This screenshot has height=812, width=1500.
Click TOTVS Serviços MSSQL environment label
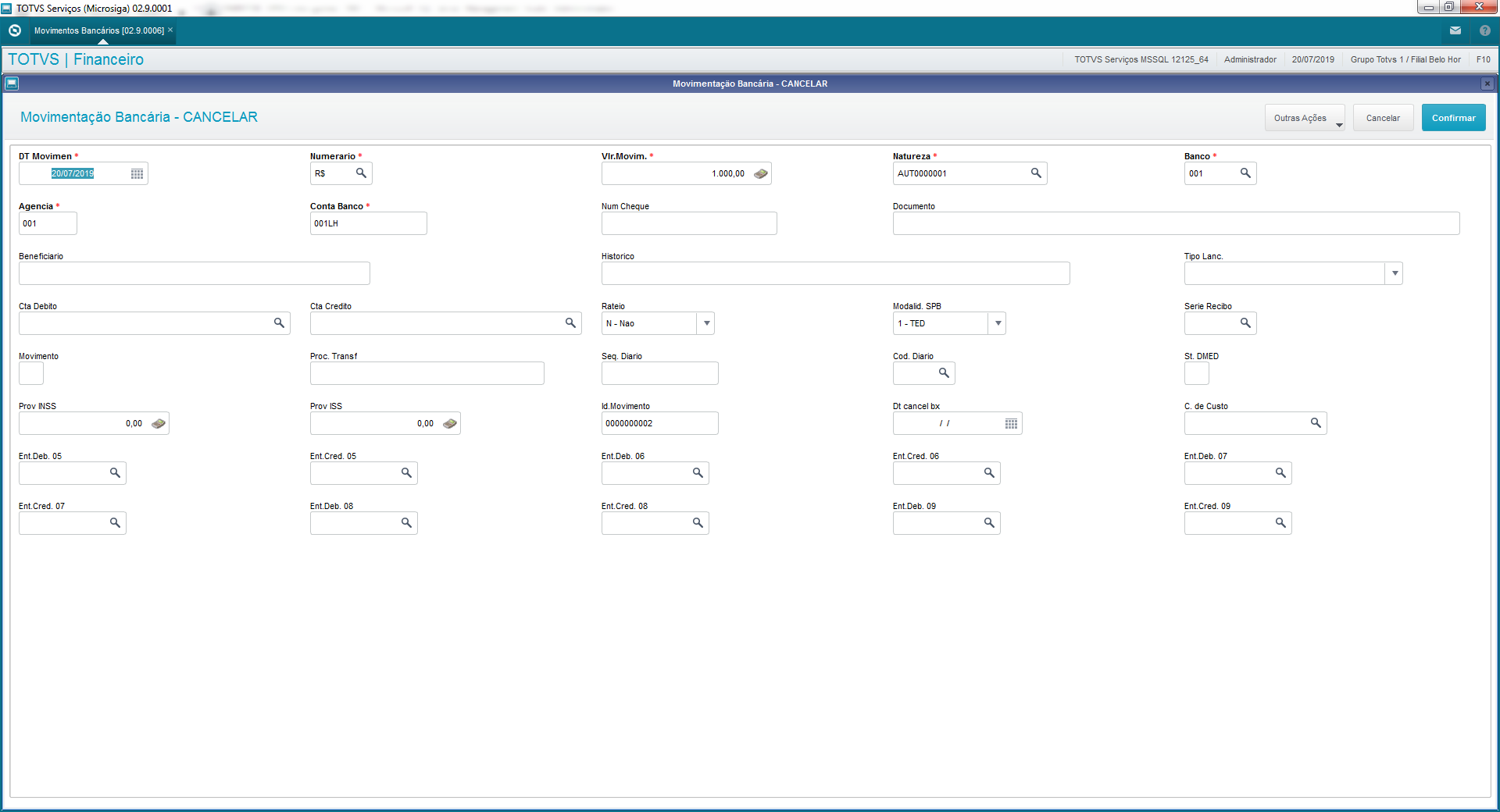[x=1141, y=59]
